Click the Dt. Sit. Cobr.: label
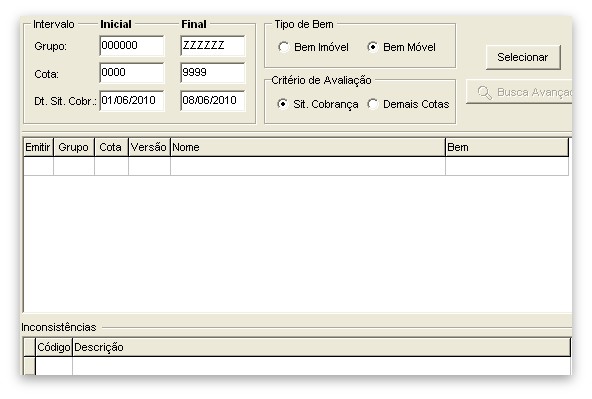 coord(65,101)
